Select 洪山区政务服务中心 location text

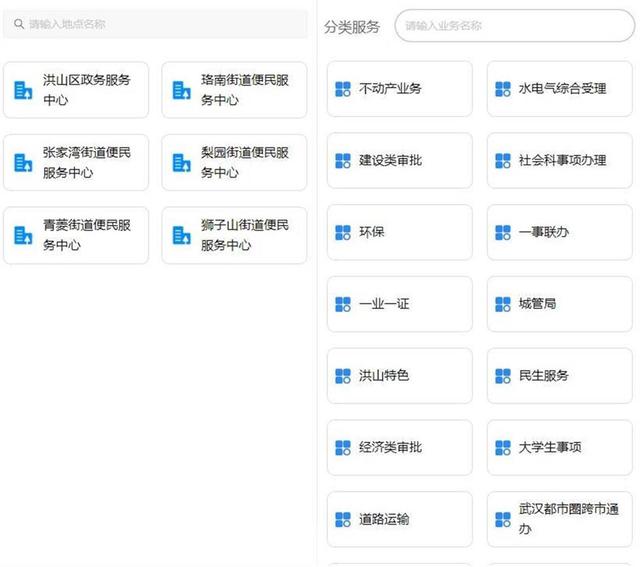pos(87,90)
